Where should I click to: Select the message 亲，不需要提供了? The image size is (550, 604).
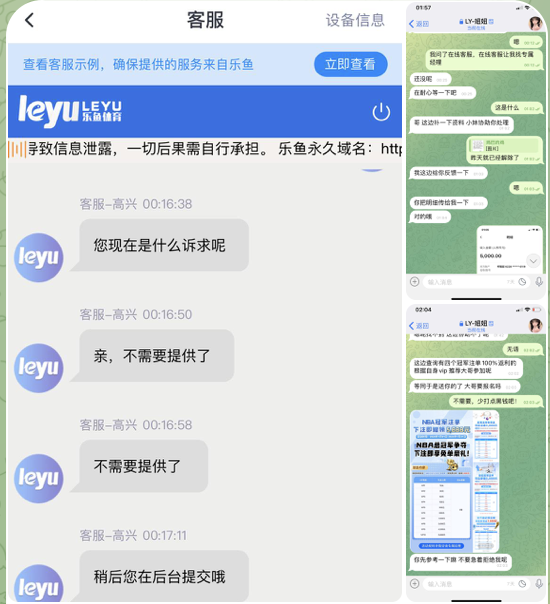pyautogui.click(x=152, y=356)
